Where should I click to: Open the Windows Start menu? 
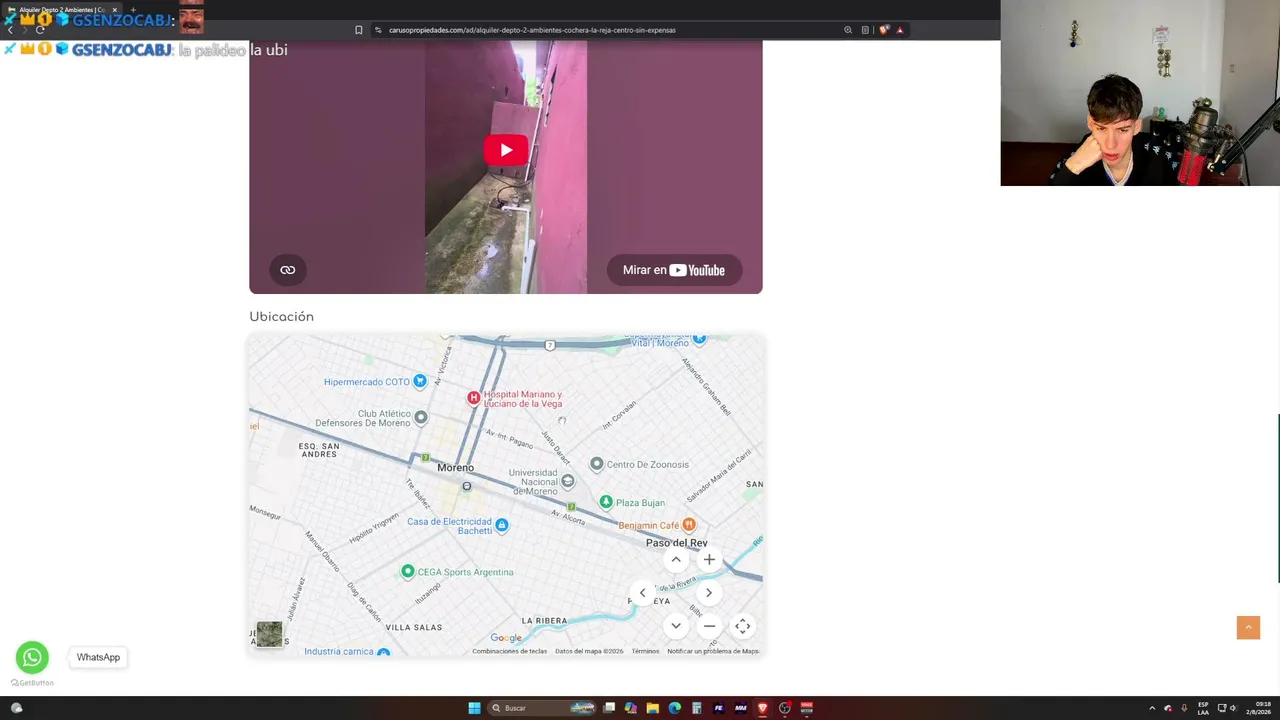tap(474, 708)
